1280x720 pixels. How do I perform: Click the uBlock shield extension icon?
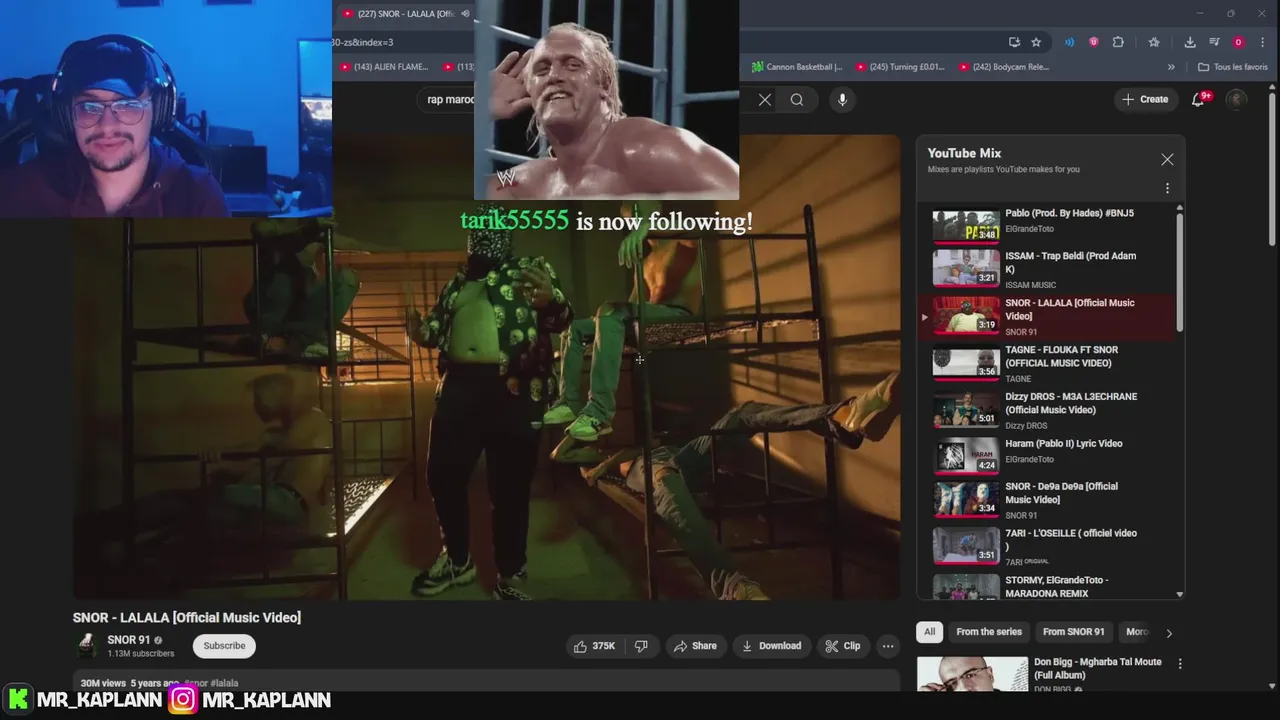pos(1094,42)
